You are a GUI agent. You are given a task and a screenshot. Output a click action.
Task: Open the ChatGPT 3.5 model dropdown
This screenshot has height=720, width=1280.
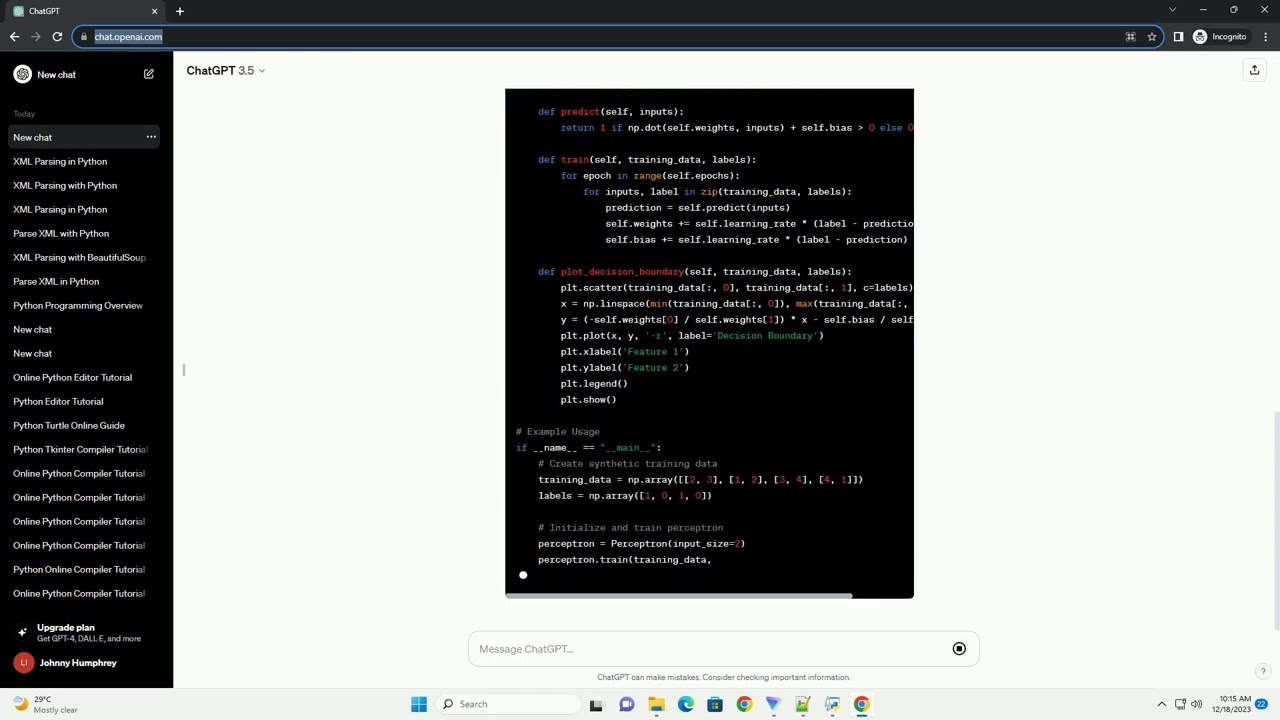pos(226,71)
